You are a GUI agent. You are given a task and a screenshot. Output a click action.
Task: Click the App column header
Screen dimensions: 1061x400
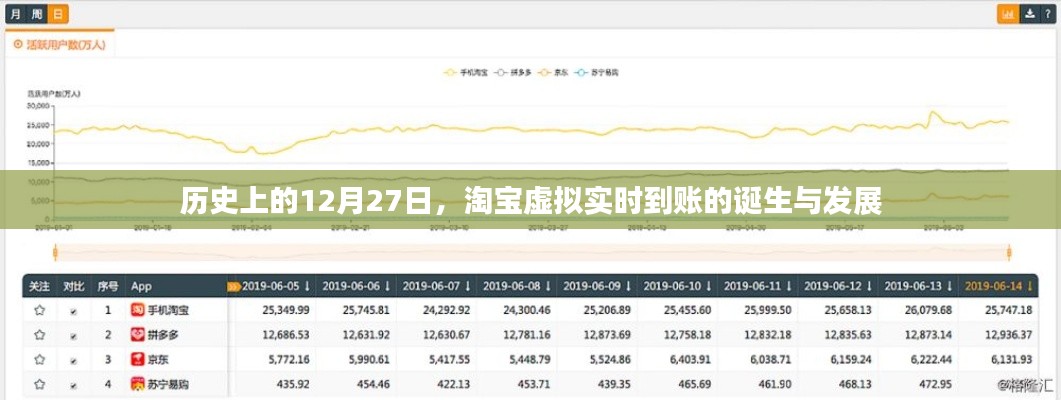click(141, 286)
